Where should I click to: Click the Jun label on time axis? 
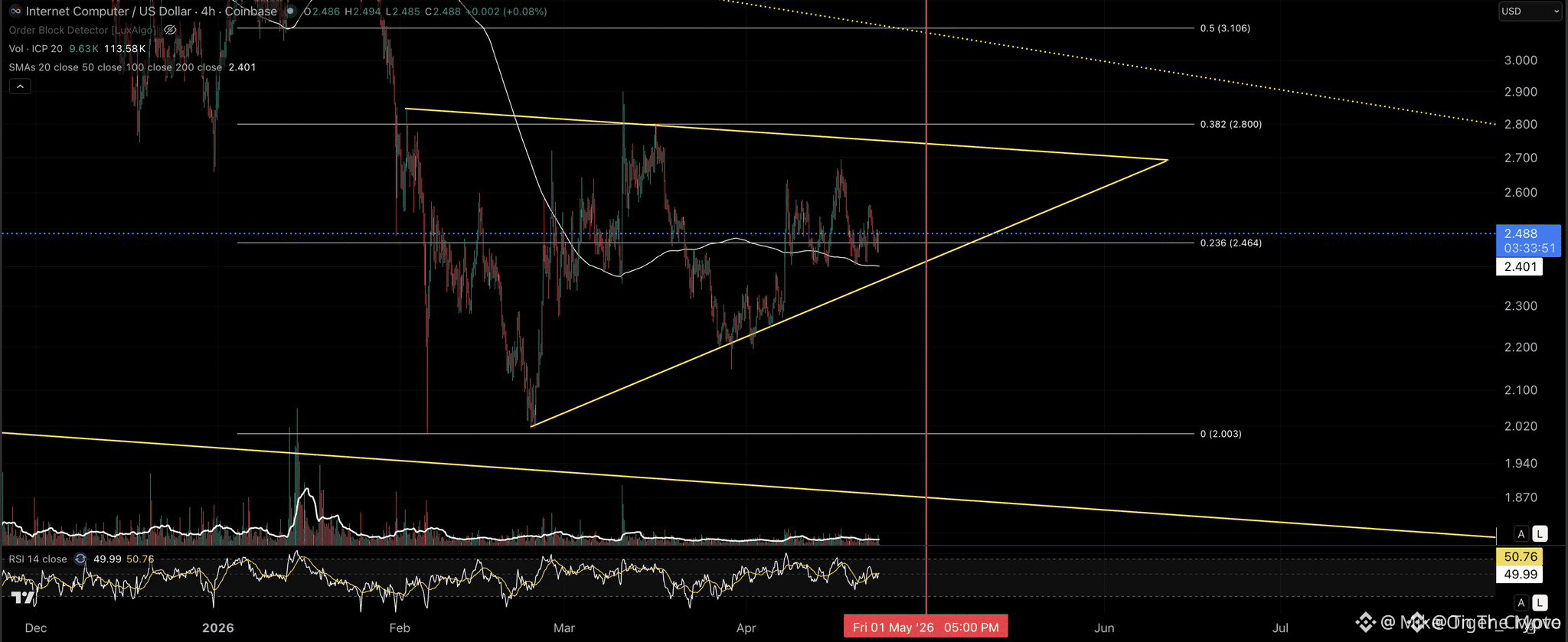pos(1104,628)
